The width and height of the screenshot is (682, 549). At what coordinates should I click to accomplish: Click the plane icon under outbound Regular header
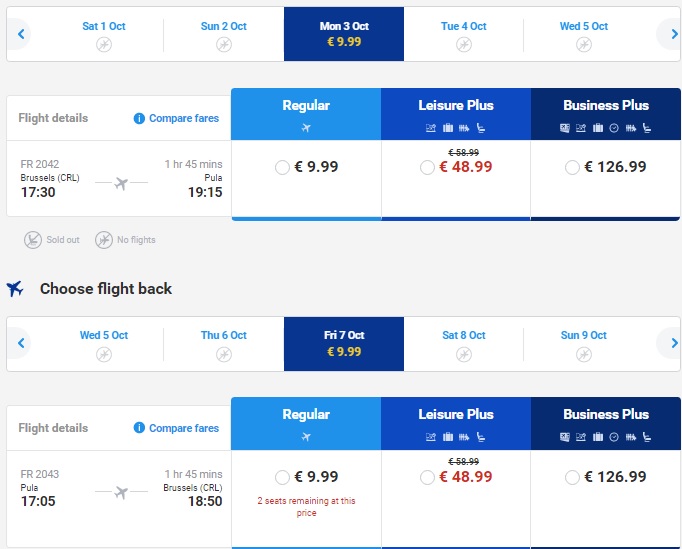tap(306, 128)
